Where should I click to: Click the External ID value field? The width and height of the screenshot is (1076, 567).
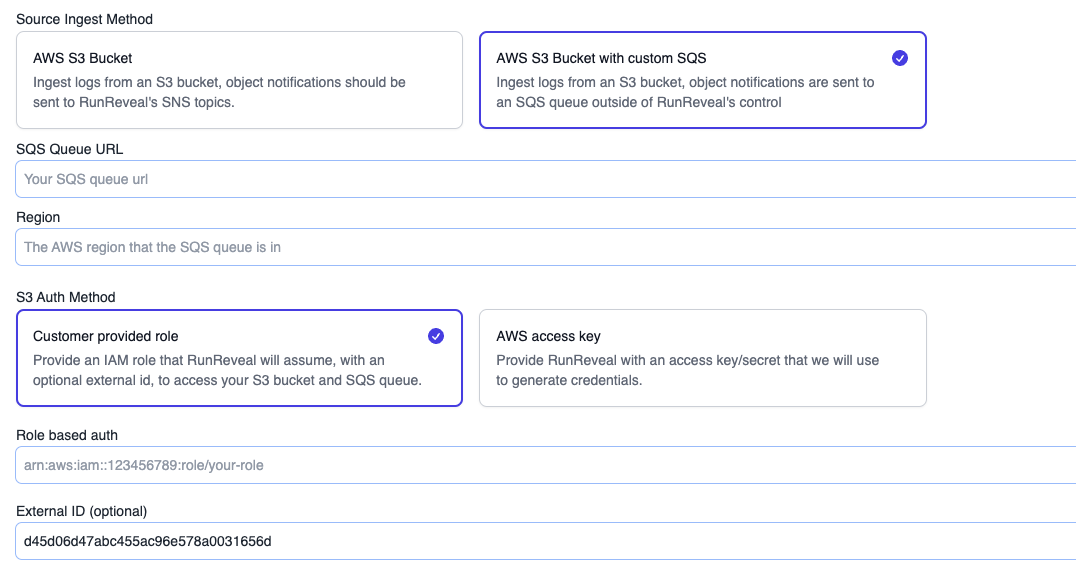(x=545, y=541)
